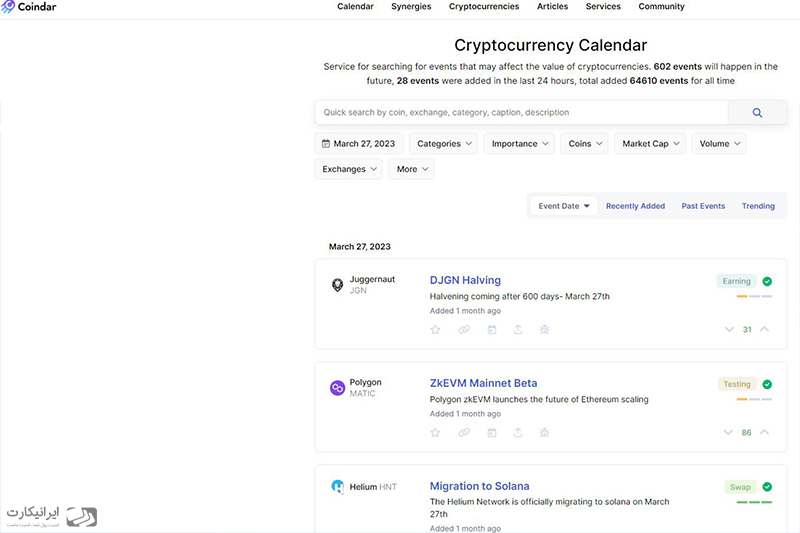Click the Helium coin name
This screenshot has width=800, height=533.
click(x=363, y=487)
